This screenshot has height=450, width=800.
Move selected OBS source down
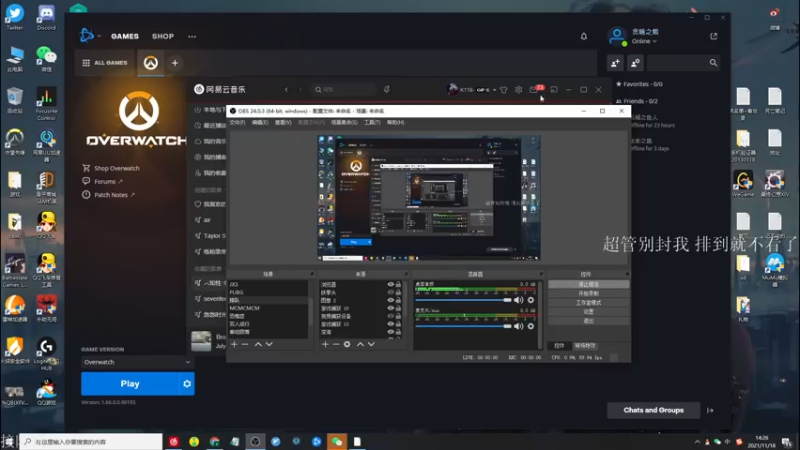[371, 344]
